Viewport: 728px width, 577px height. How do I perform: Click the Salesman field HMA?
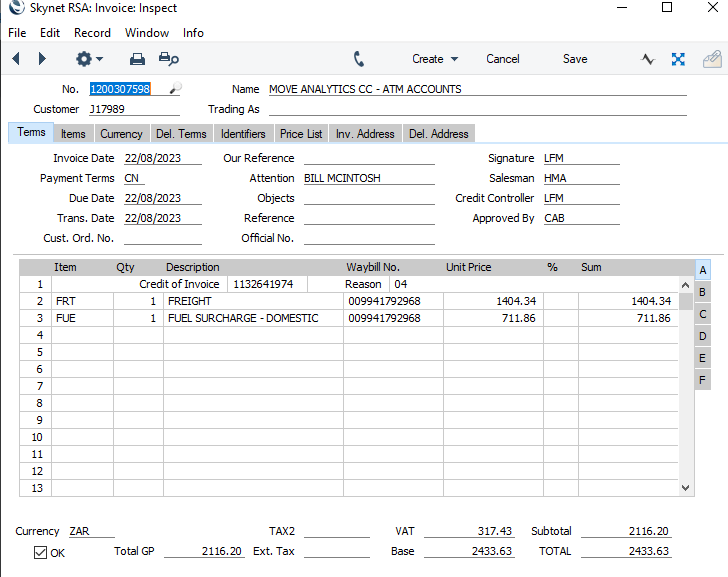pos(581,178)
